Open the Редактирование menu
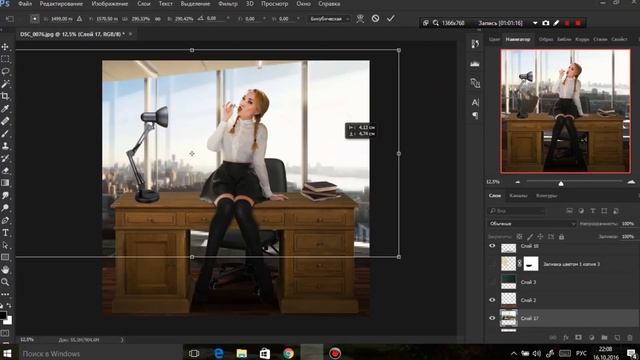Viewport: 640px width, 360px height. 61,4
